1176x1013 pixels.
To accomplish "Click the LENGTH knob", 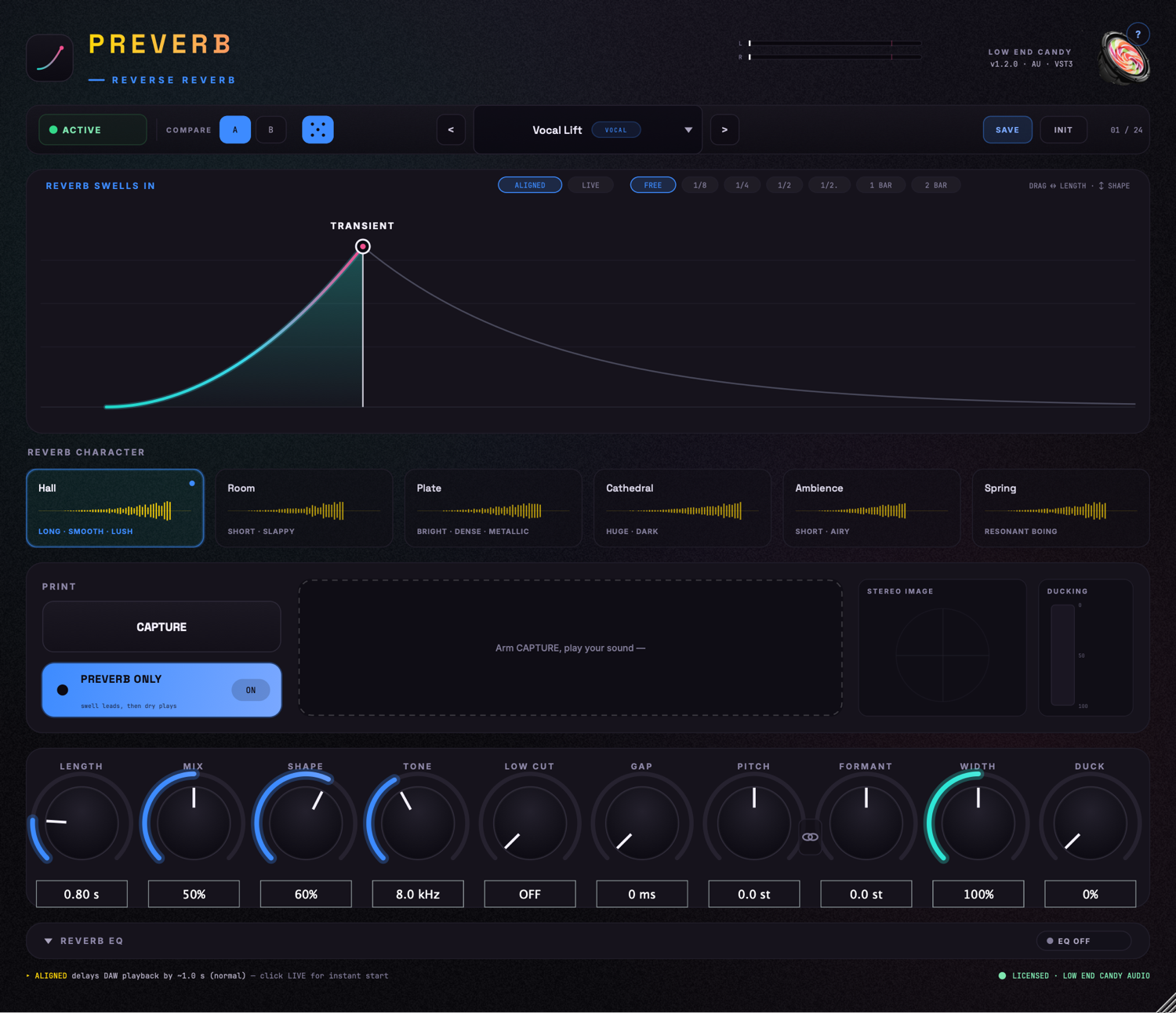I will click(x=82, y=822).
